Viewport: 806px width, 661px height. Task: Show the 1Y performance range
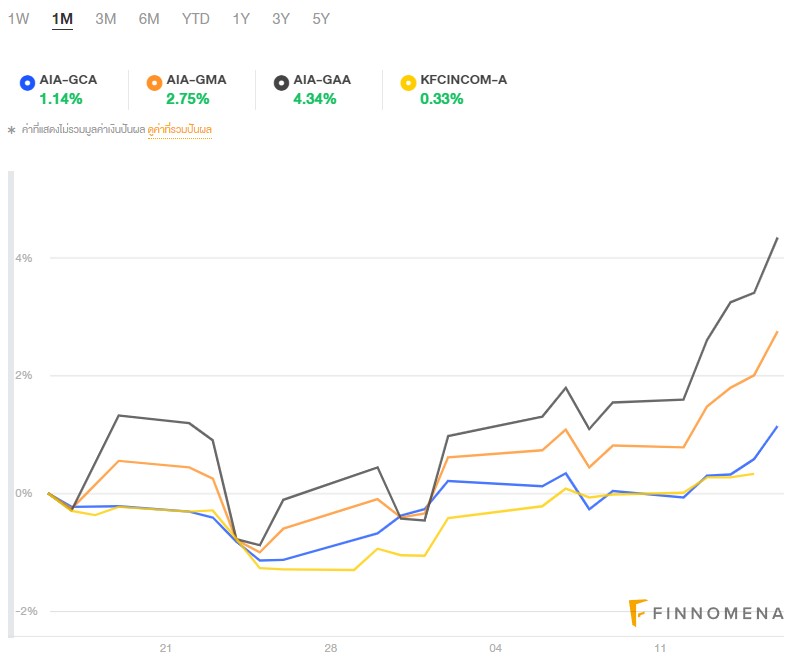pyautogui.click(x=241, y=19)
